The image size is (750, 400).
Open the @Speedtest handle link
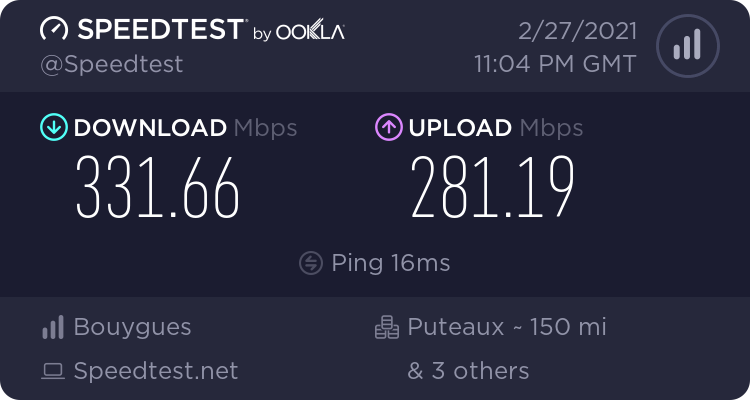pos(111,64)
